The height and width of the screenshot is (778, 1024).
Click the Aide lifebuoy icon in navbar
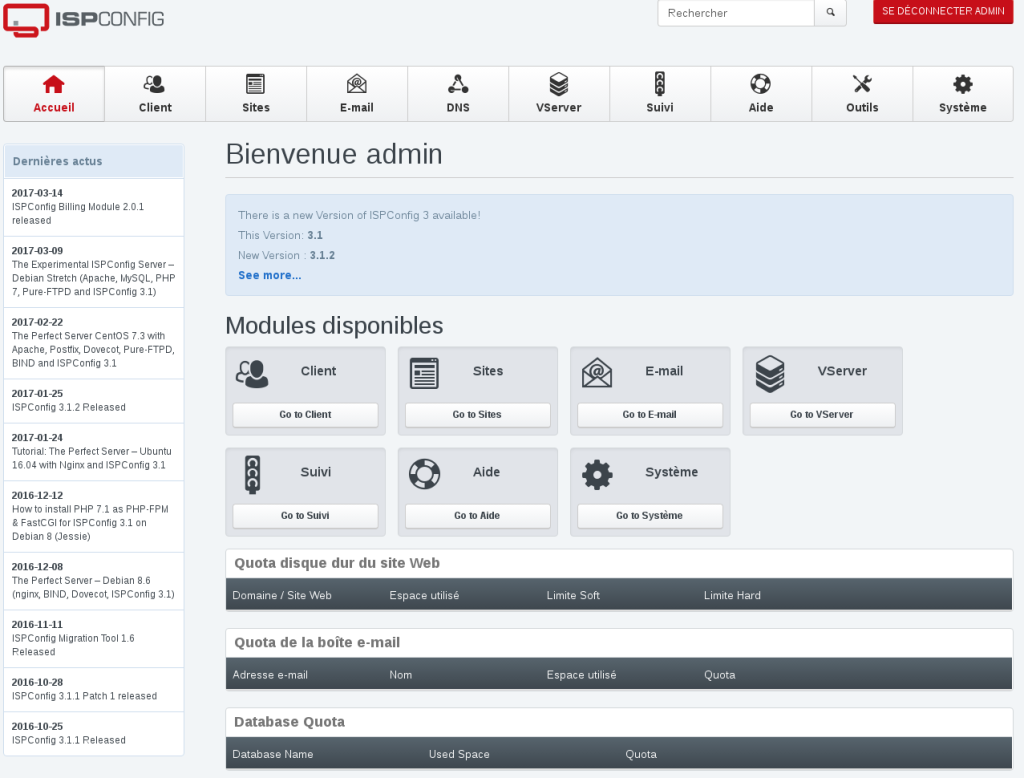(x=761, y=84)
